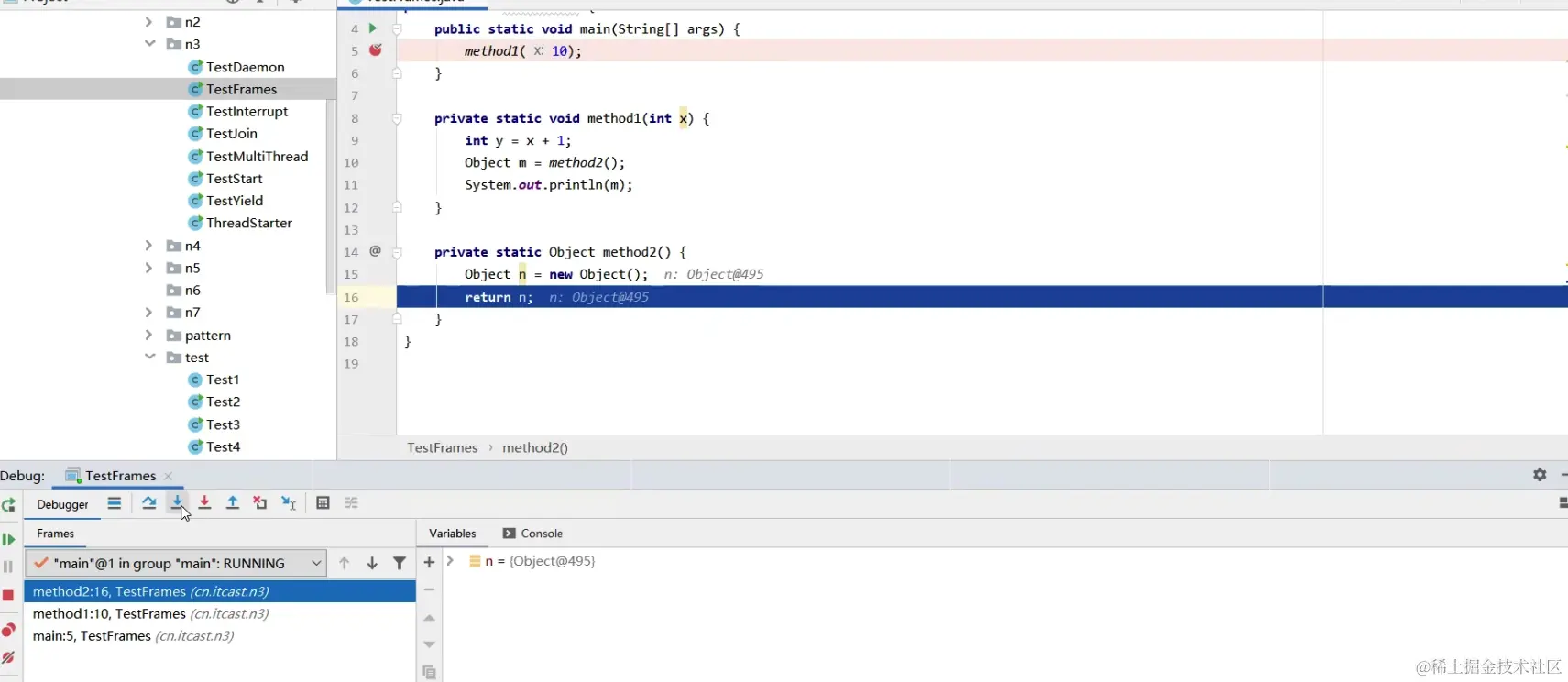Open TestDaemon class in project tree
Image resolution: width=1568 pixels, height=682 pixels.
(236, 67)
